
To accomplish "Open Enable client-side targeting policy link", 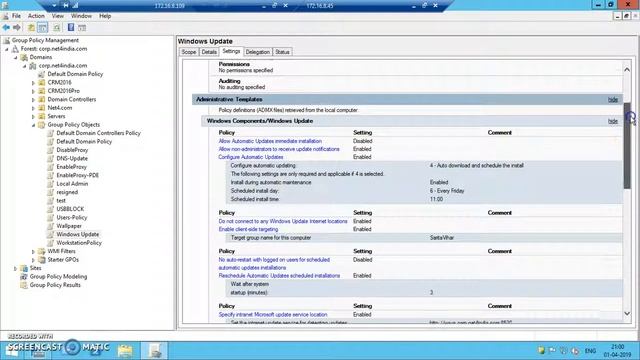I will point(248,229).
